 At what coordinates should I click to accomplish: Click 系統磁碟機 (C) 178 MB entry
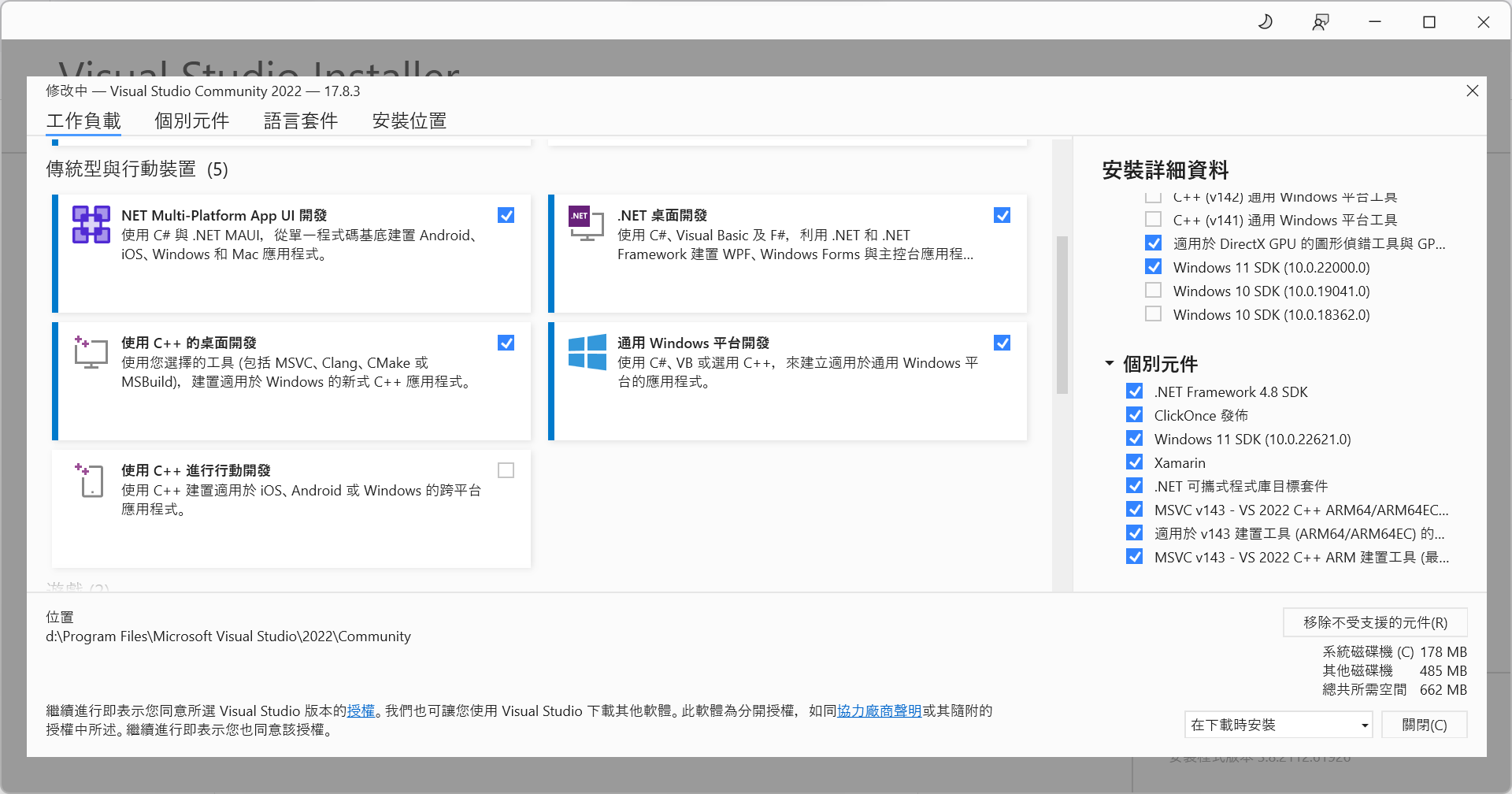(1395, 651)
